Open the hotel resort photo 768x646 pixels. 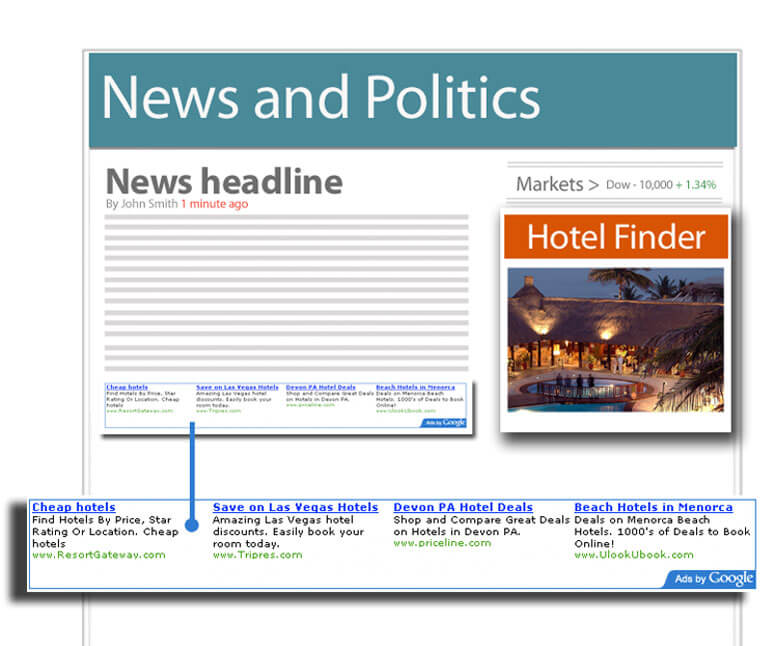[x=616, y=339]
